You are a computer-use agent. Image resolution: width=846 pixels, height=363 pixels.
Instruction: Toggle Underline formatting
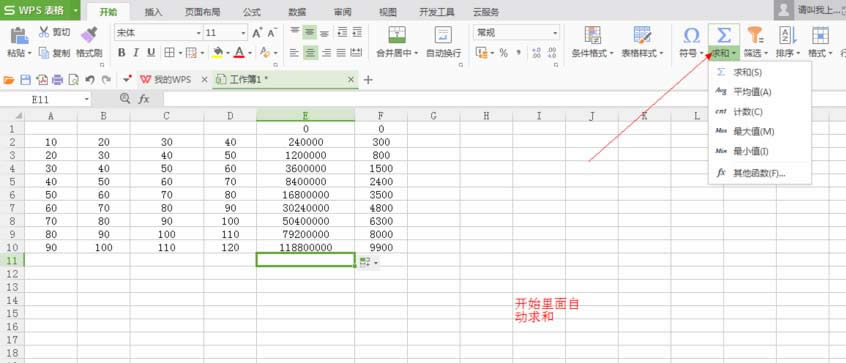(x=151, y=52)
